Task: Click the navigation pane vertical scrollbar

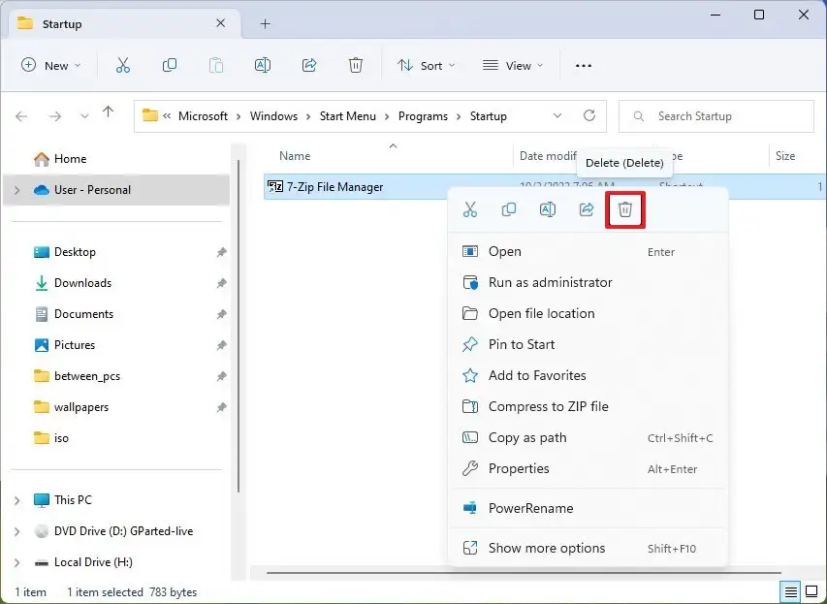Action: click(238, 326)
